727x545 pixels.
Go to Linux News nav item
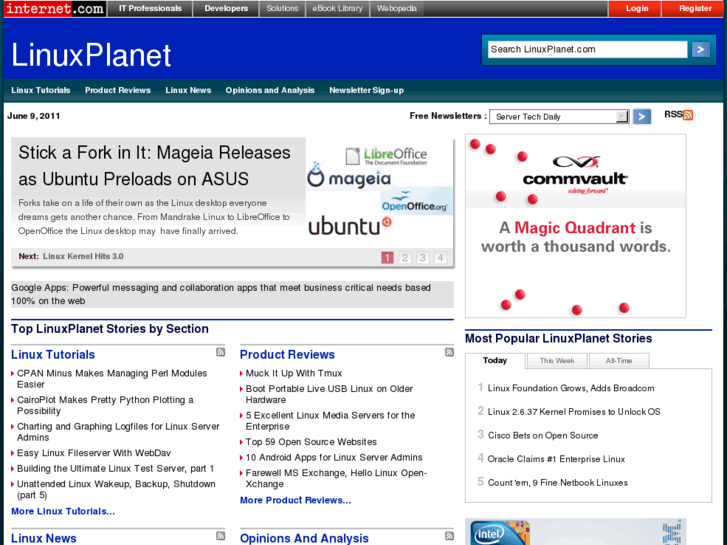(x=188, y=90)
